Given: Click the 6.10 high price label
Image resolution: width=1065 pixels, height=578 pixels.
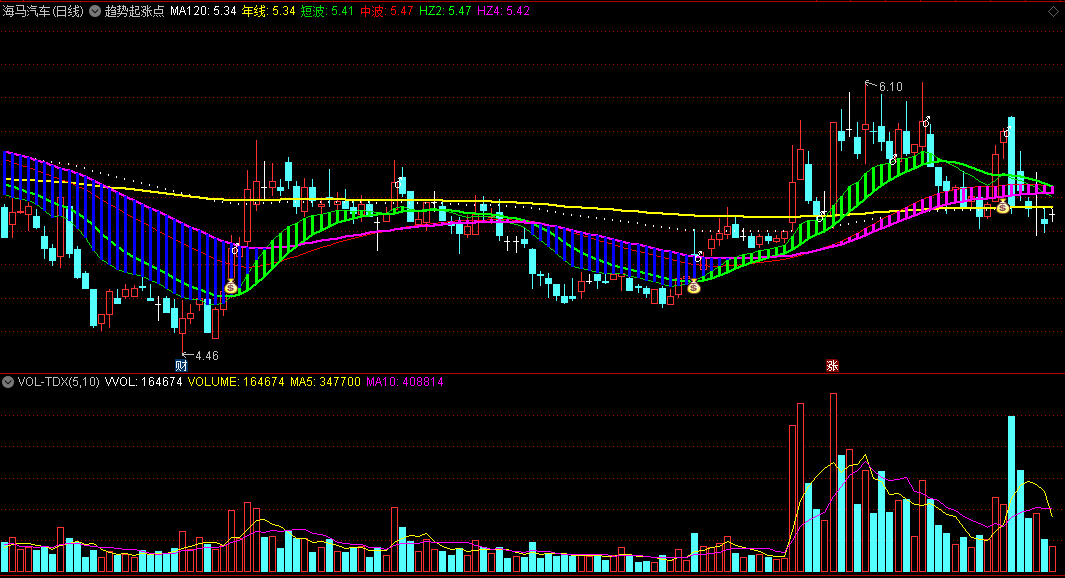Looking at the screenshot, I should pos(890,87).
